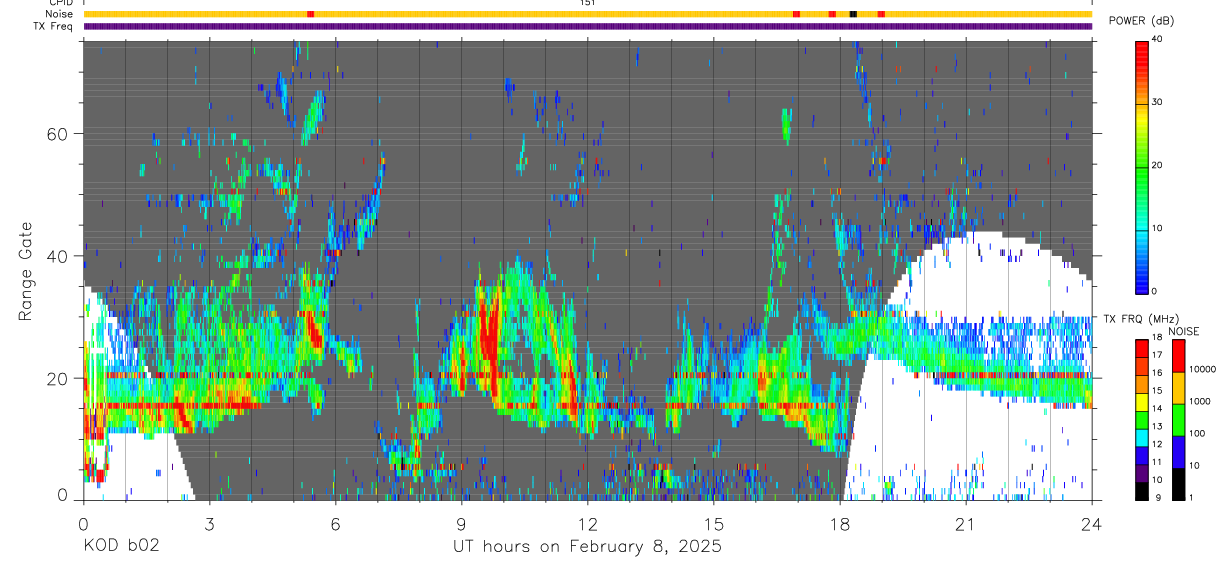1228x567 pixels.
Task: Click the 9 tick on UT hours axis
Action: click(x=461, y=523)
